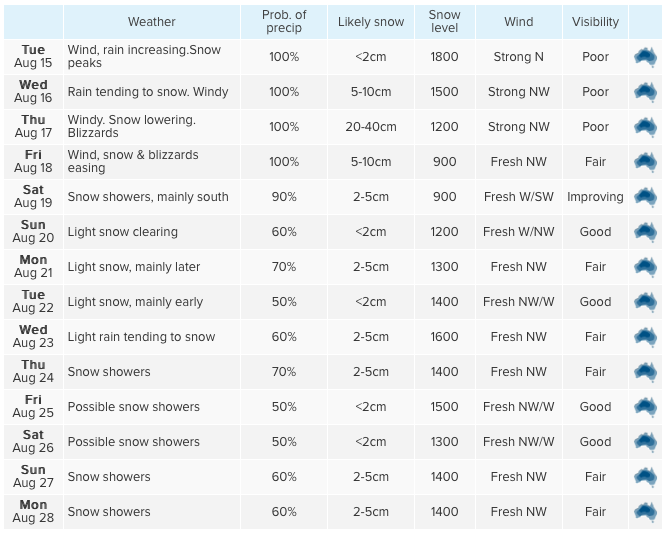Click the Snow level header
The width and height of the screenshot is (671, 535).
click(445, 22)
